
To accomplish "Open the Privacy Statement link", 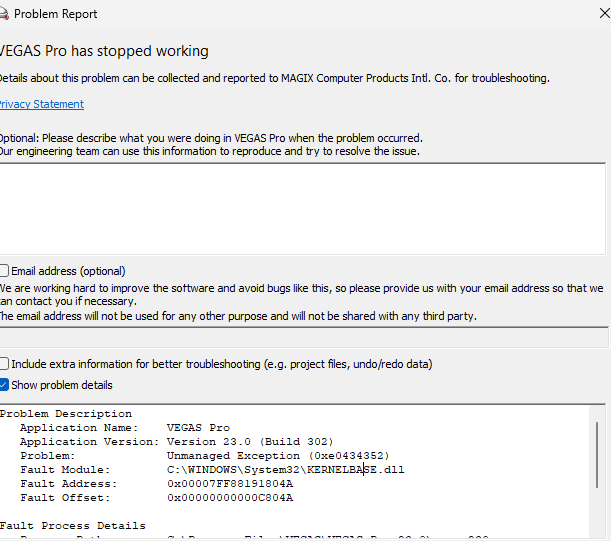I will coord(42,104).
